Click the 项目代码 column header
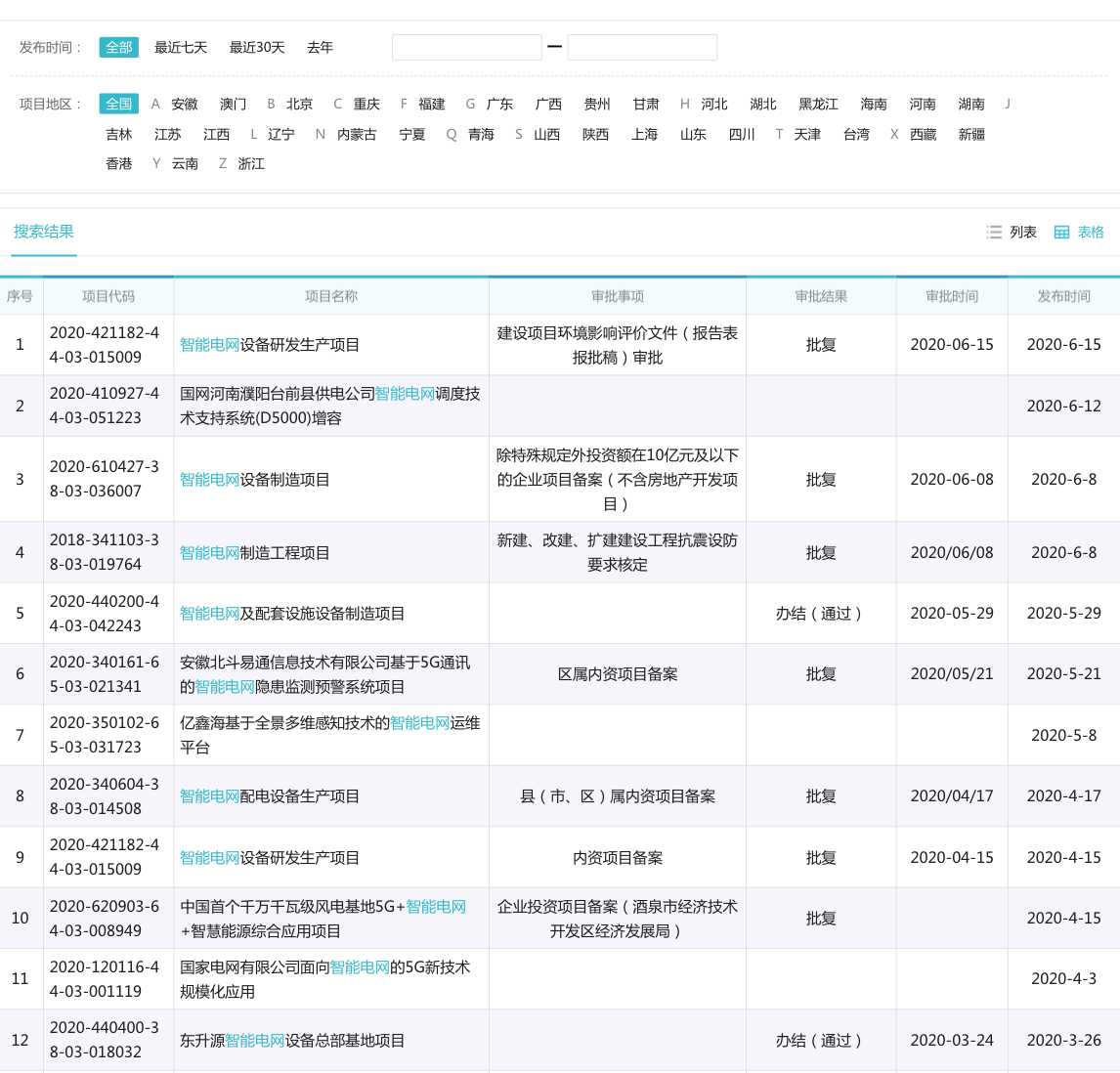 click(x=108, y=296)
